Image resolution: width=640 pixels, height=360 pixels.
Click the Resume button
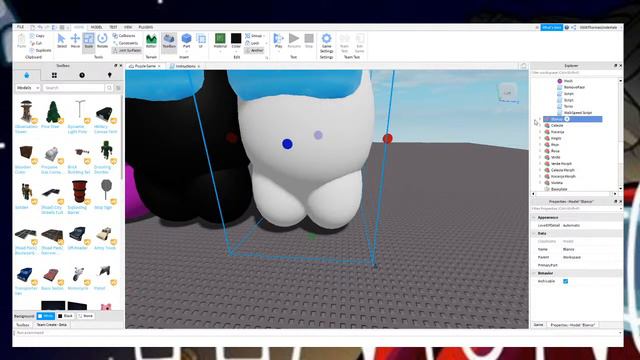click(294, 41)
